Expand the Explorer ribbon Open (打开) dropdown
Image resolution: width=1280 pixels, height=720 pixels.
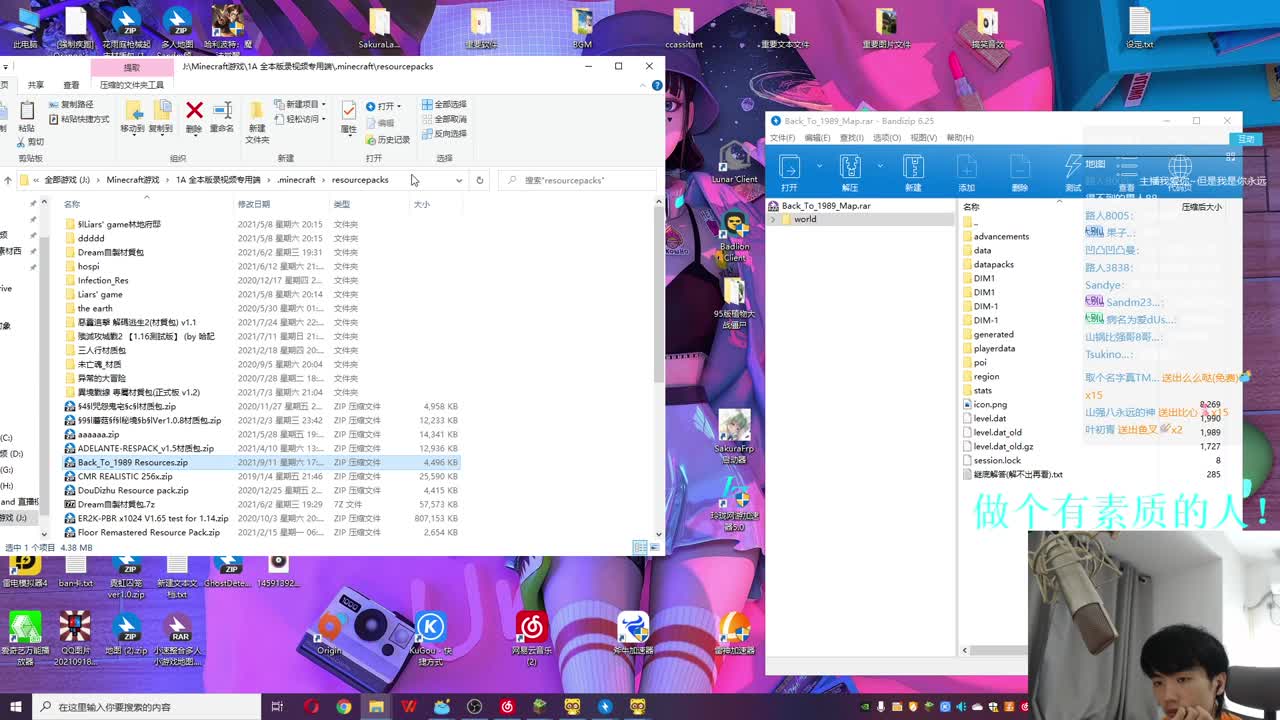[x=384, y=106]
